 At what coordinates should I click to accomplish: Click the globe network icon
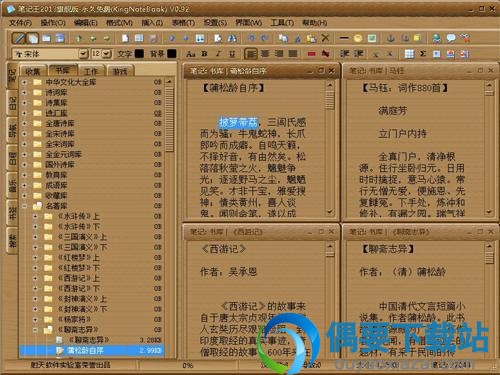[436, 38]
